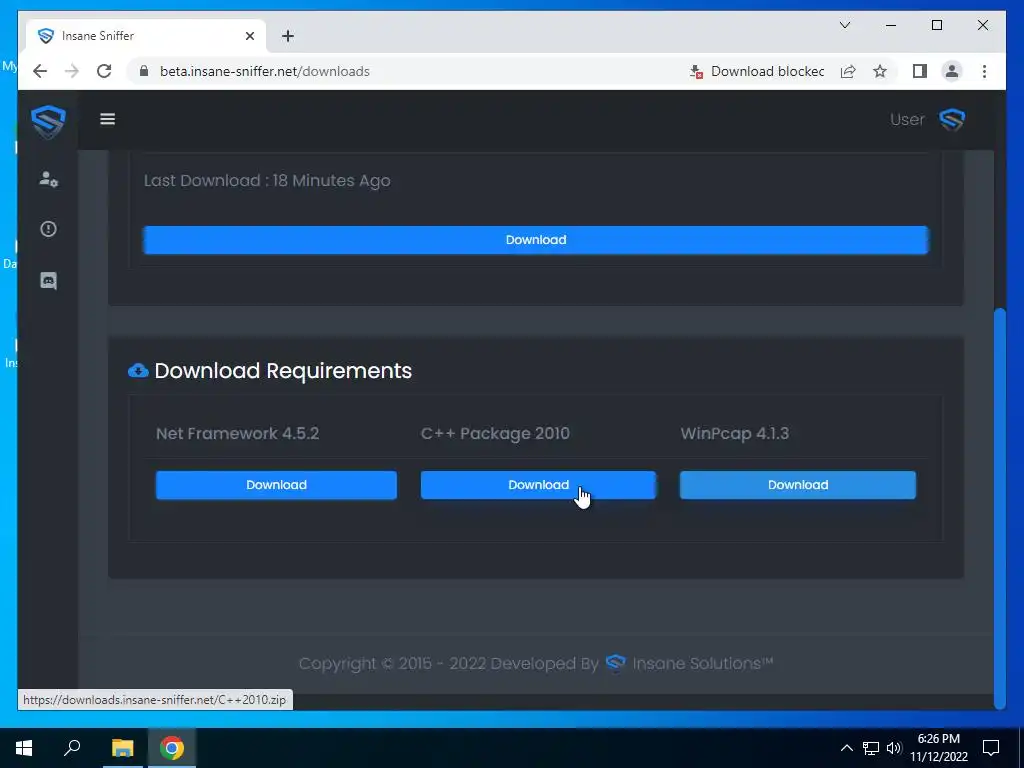
Task: Open Chrome three-dot menu
Action: pyautogui.click(x=984, y=71)
